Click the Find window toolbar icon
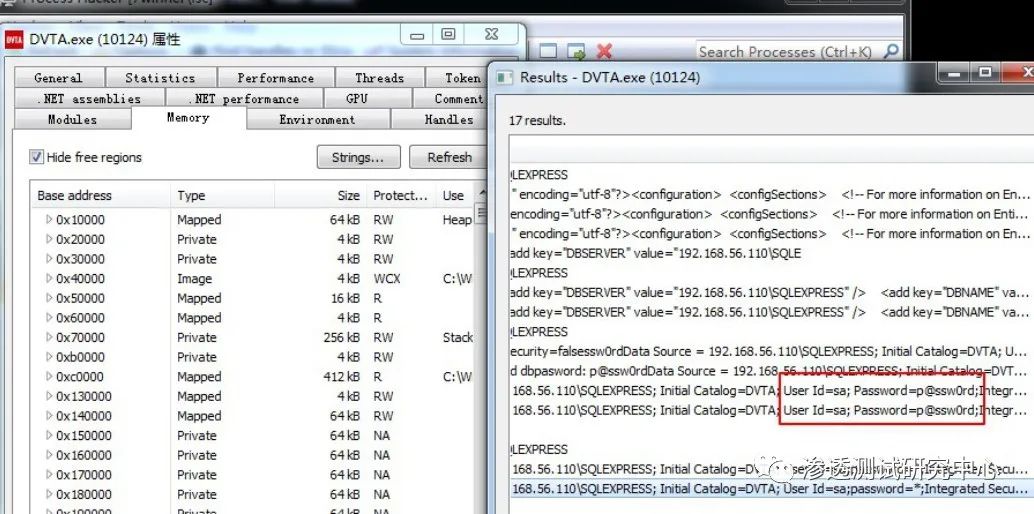The width and height of the screenshot is (1034, 514). click(549, 51)
